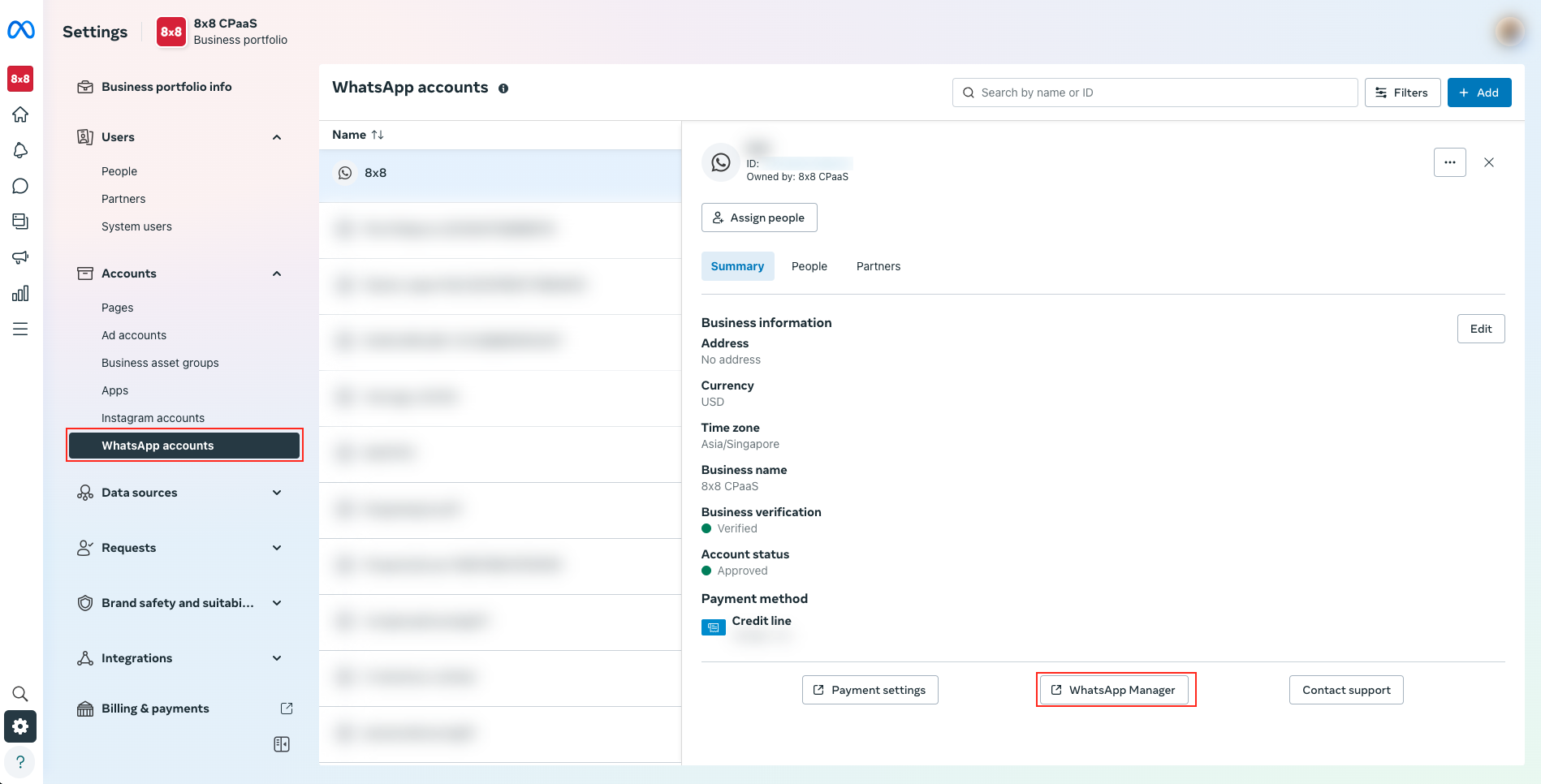Click the Search by name or ID field

(x=1155, y=93)
